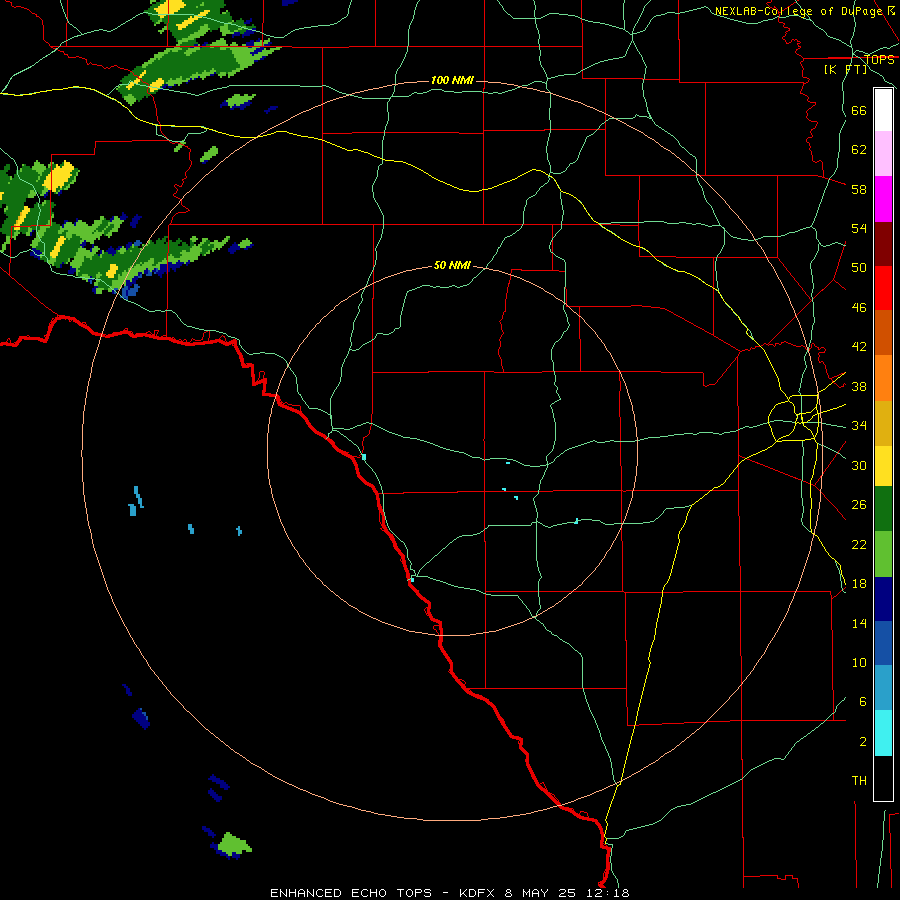Click the legend value '2'
This screenshot has height=900, width=900.
coord(862,742)
